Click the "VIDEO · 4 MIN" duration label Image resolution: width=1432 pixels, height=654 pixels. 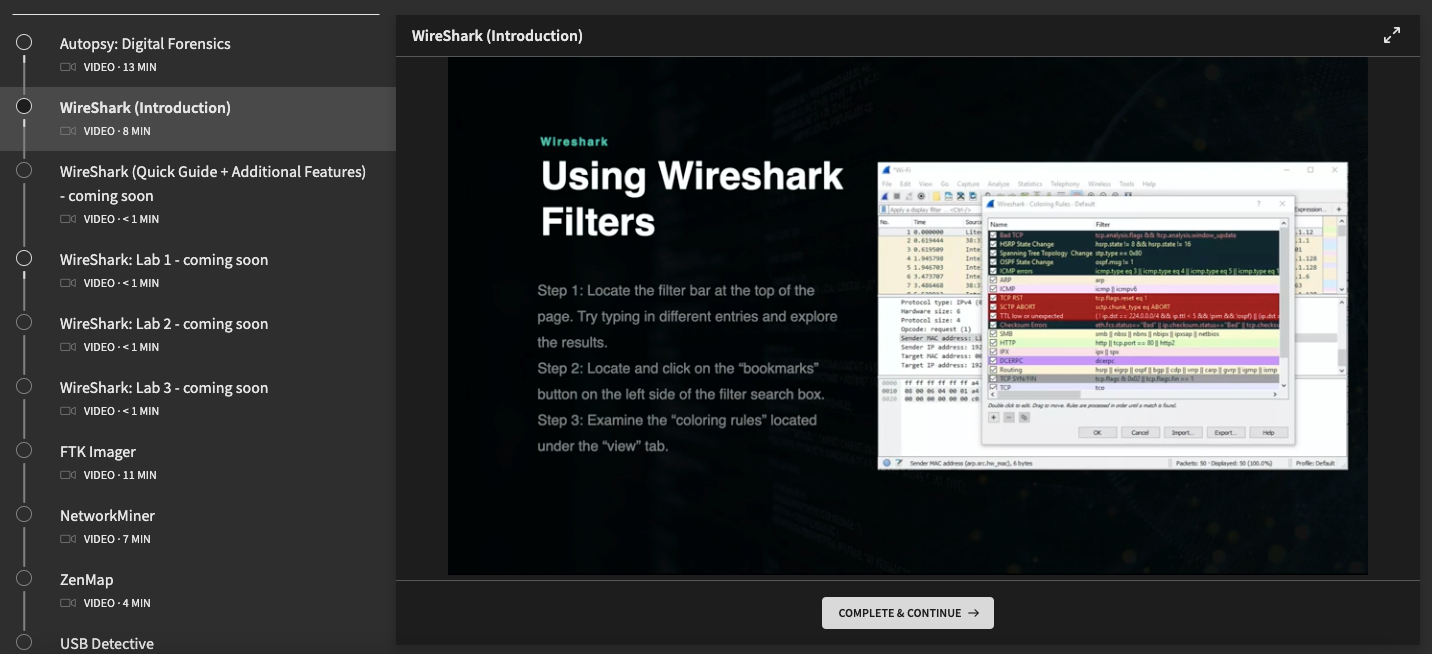(x=117, y=603)
